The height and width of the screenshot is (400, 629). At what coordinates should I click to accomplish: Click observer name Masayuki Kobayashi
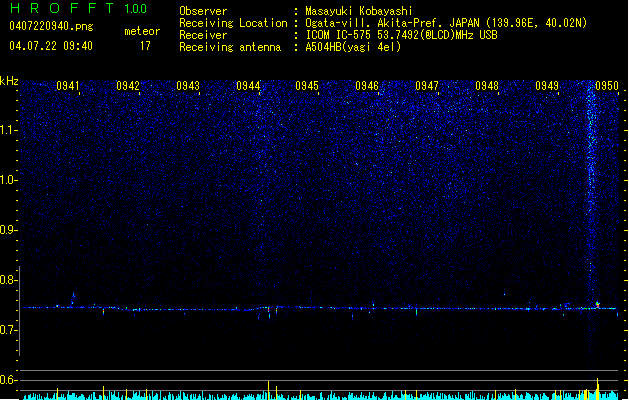pyautogui.click(x=359, y=11)
